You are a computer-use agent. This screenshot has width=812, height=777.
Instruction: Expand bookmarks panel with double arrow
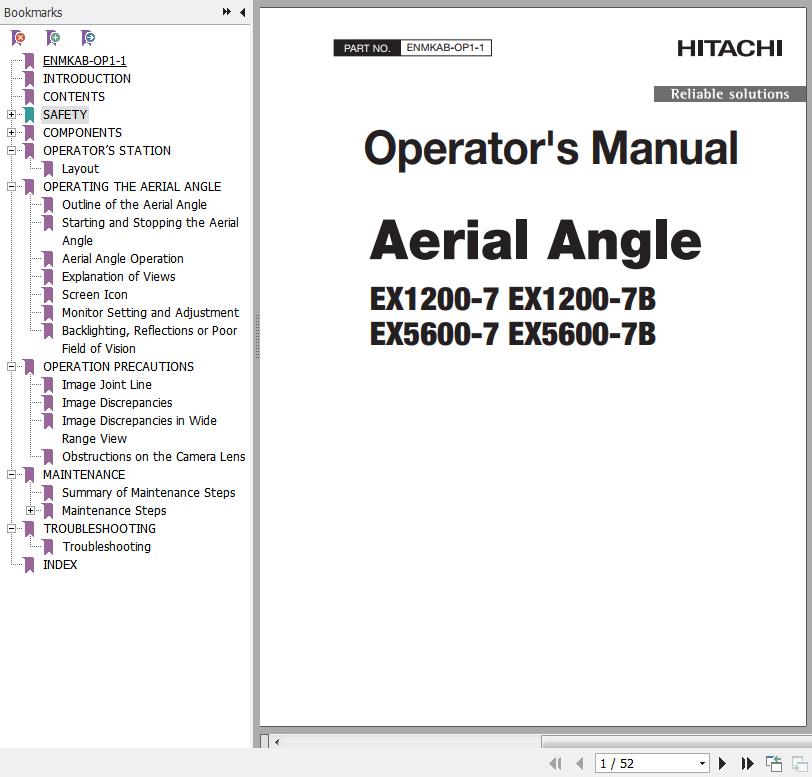pyautogui.click(x=226, y=11)
